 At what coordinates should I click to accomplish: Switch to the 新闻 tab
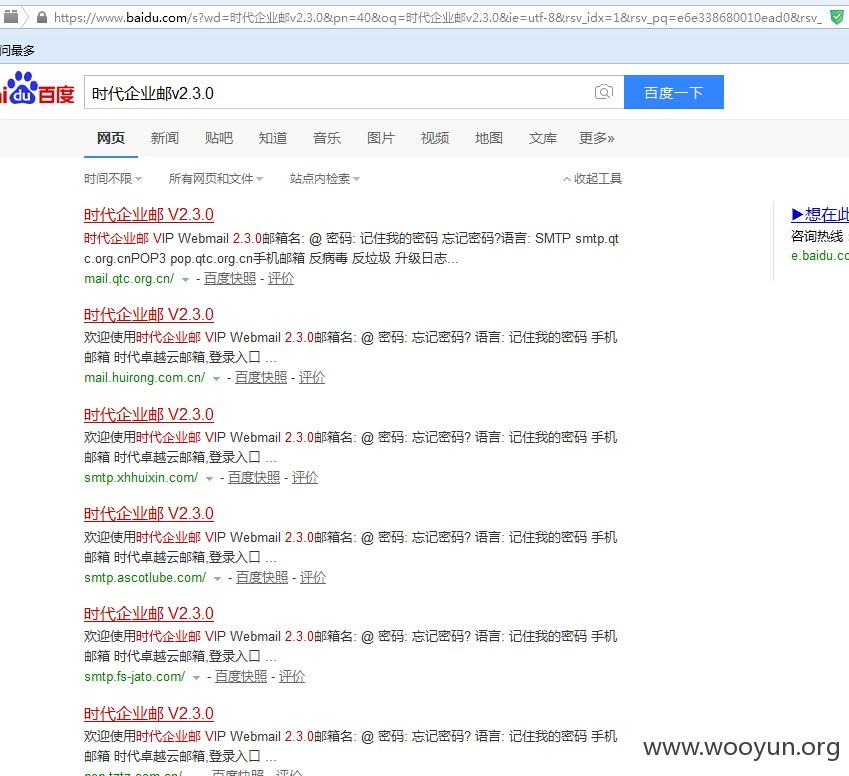tap(165, 138)
